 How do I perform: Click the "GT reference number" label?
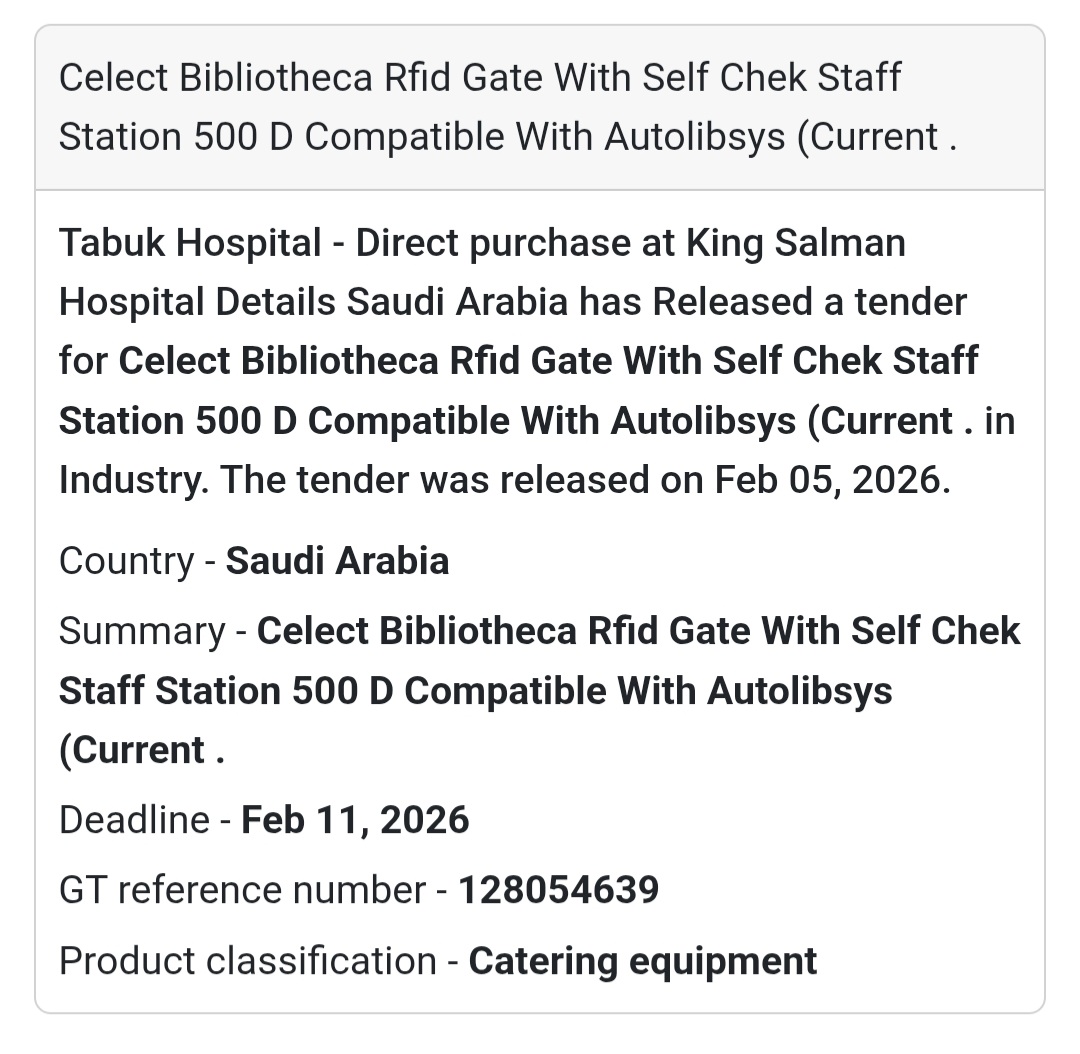(x=242, y=890)
